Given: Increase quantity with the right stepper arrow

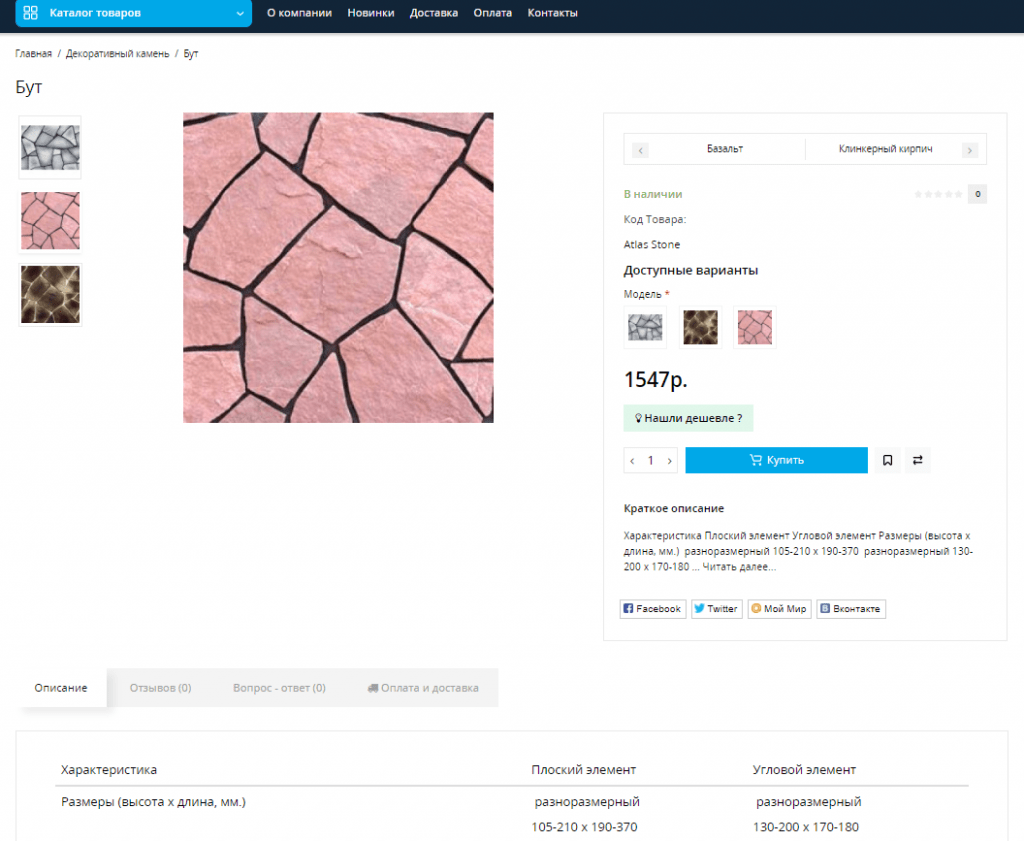Looking at the screenshot, I should (669, 461).
